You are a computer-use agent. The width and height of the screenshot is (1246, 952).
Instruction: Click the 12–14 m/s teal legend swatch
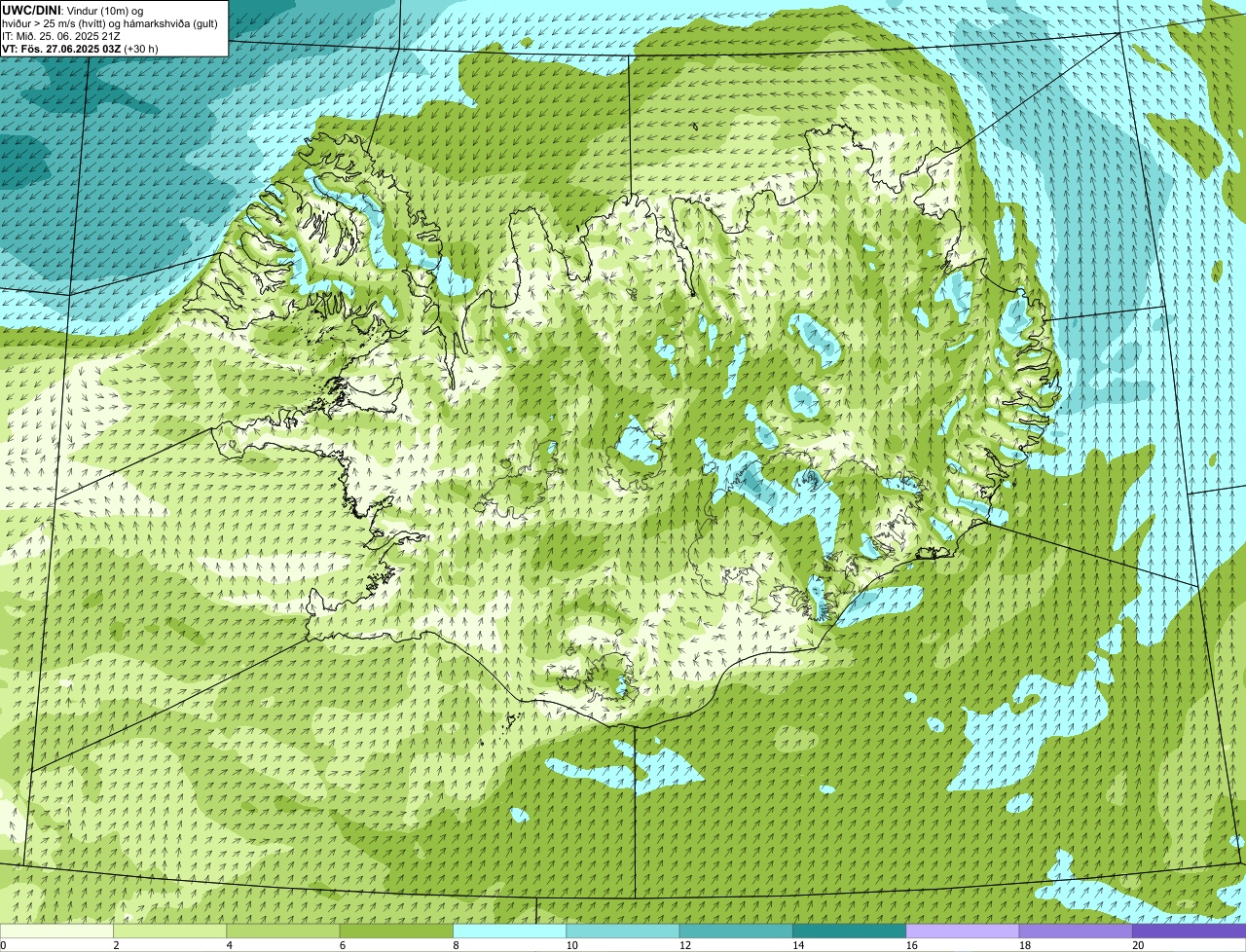tap(736, 931)
